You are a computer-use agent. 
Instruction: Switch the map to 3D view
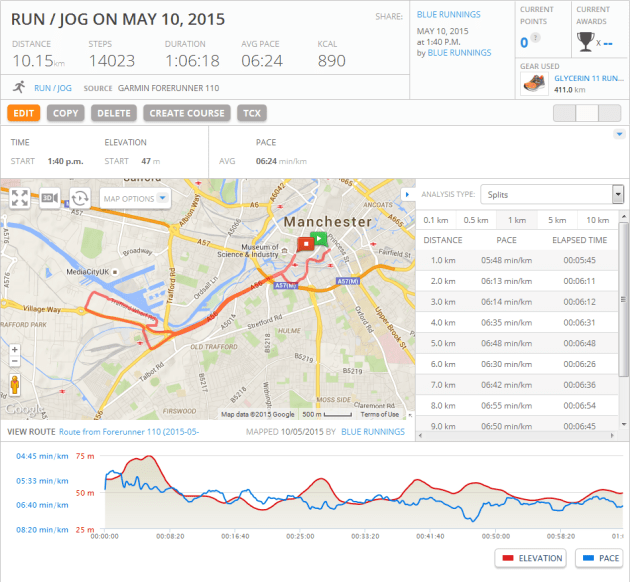(x=49, y=198)
